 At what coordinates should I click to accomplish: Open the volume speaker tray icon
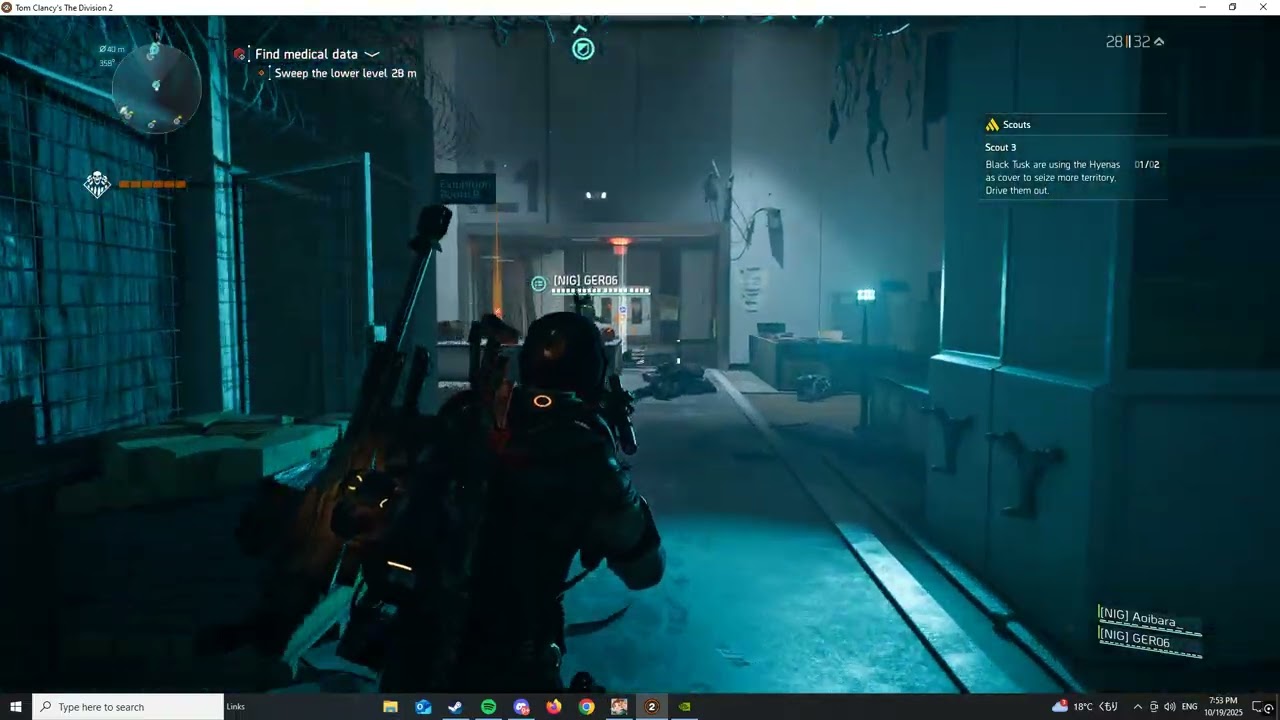tap(1170, 707)
